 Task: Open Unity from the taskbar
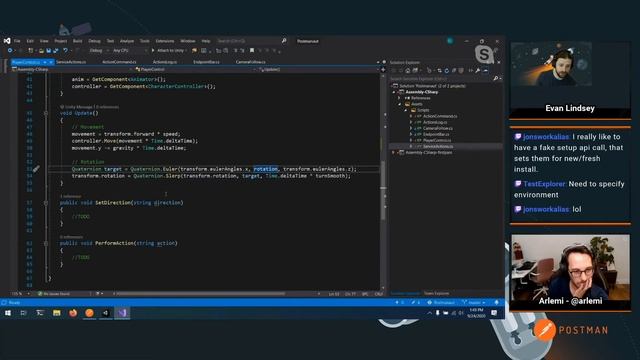[x=106, y=313]
